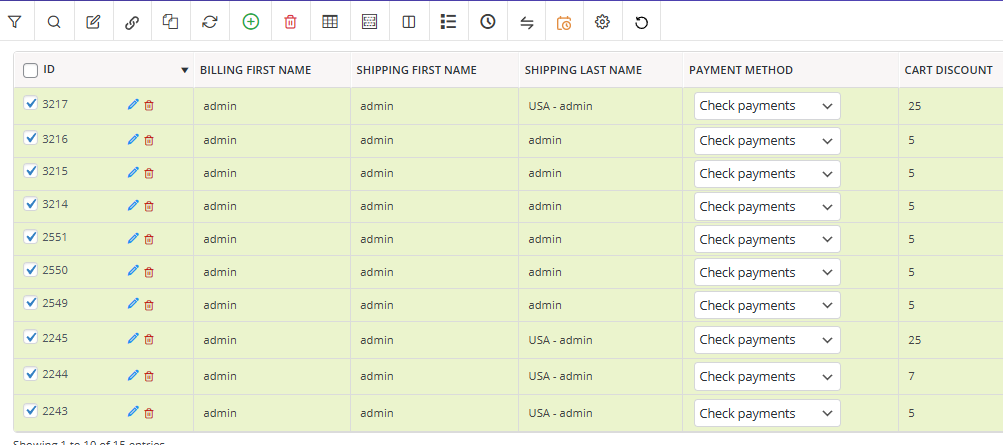
Task: Click the duplicate copy icon in toolbar
Action: 170,22
